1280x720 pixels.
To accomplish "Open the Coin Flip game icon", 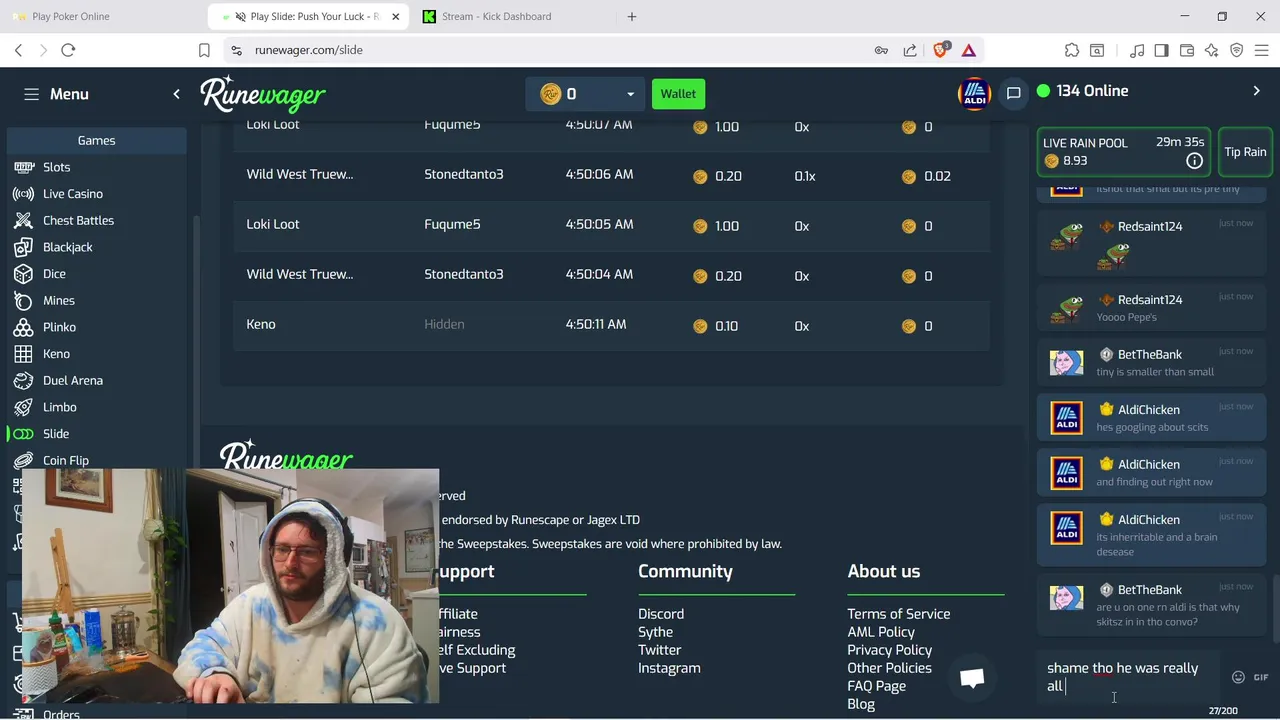I will click(x=24, y=460).
